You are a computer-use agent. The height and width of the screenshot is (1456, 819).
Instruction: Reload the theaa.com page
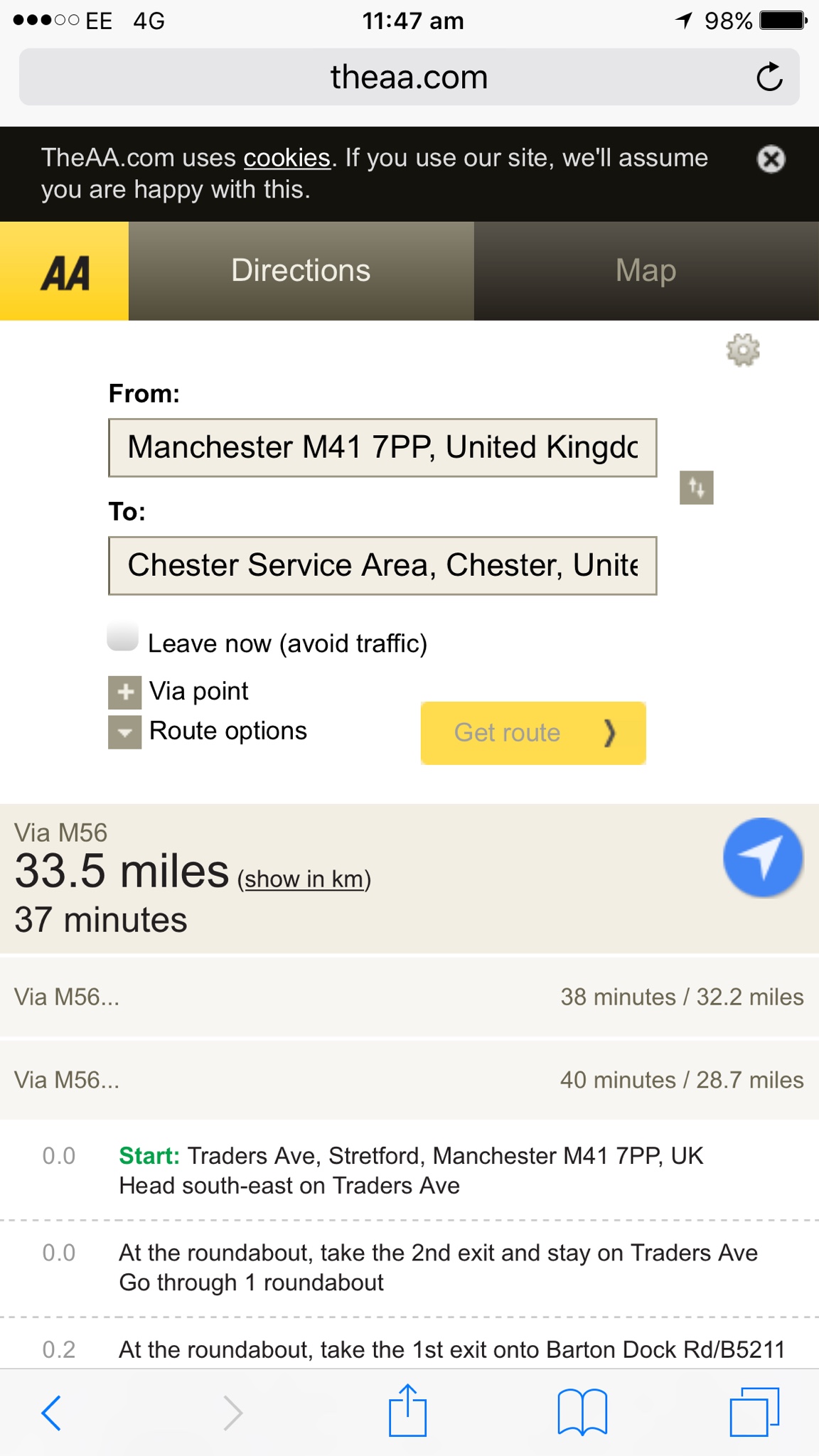pos(769,77)
